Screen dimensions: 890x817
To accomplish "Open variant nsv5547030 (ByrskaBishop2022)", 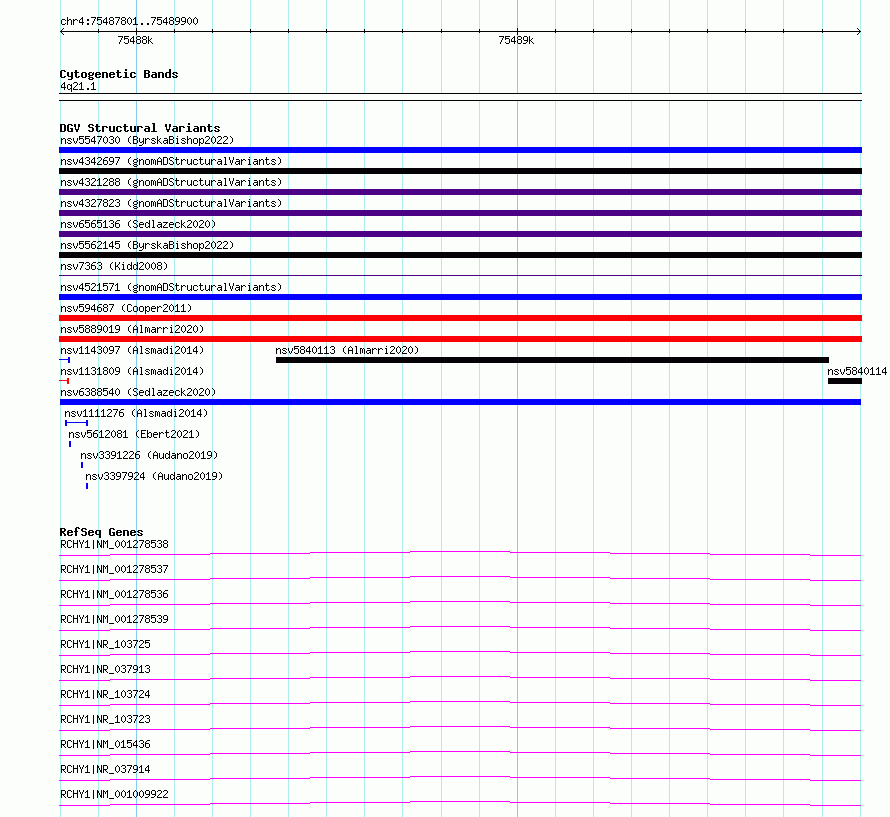I will click(147, 140).
